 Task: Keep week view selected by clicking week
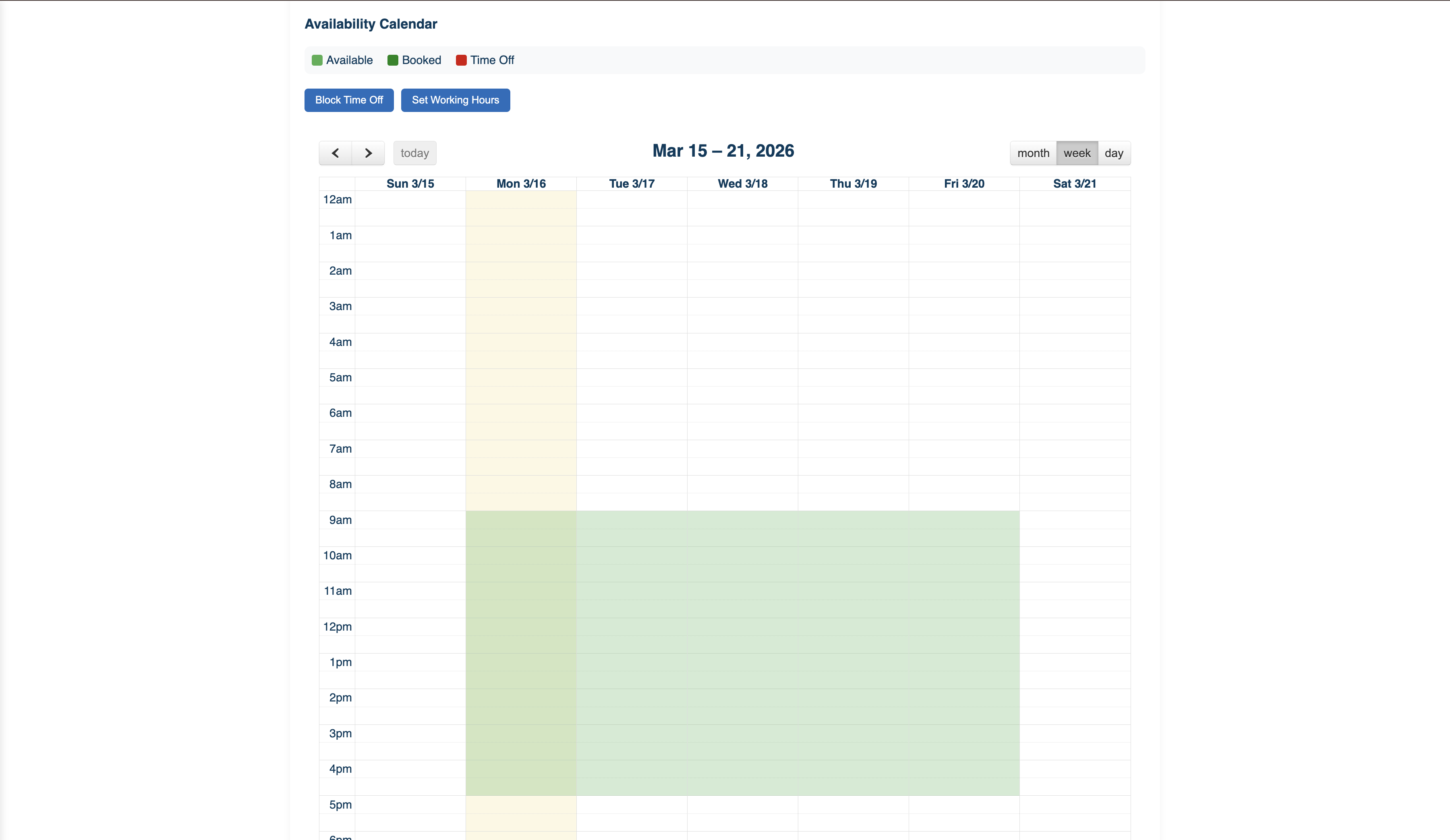coord(1077,153)
